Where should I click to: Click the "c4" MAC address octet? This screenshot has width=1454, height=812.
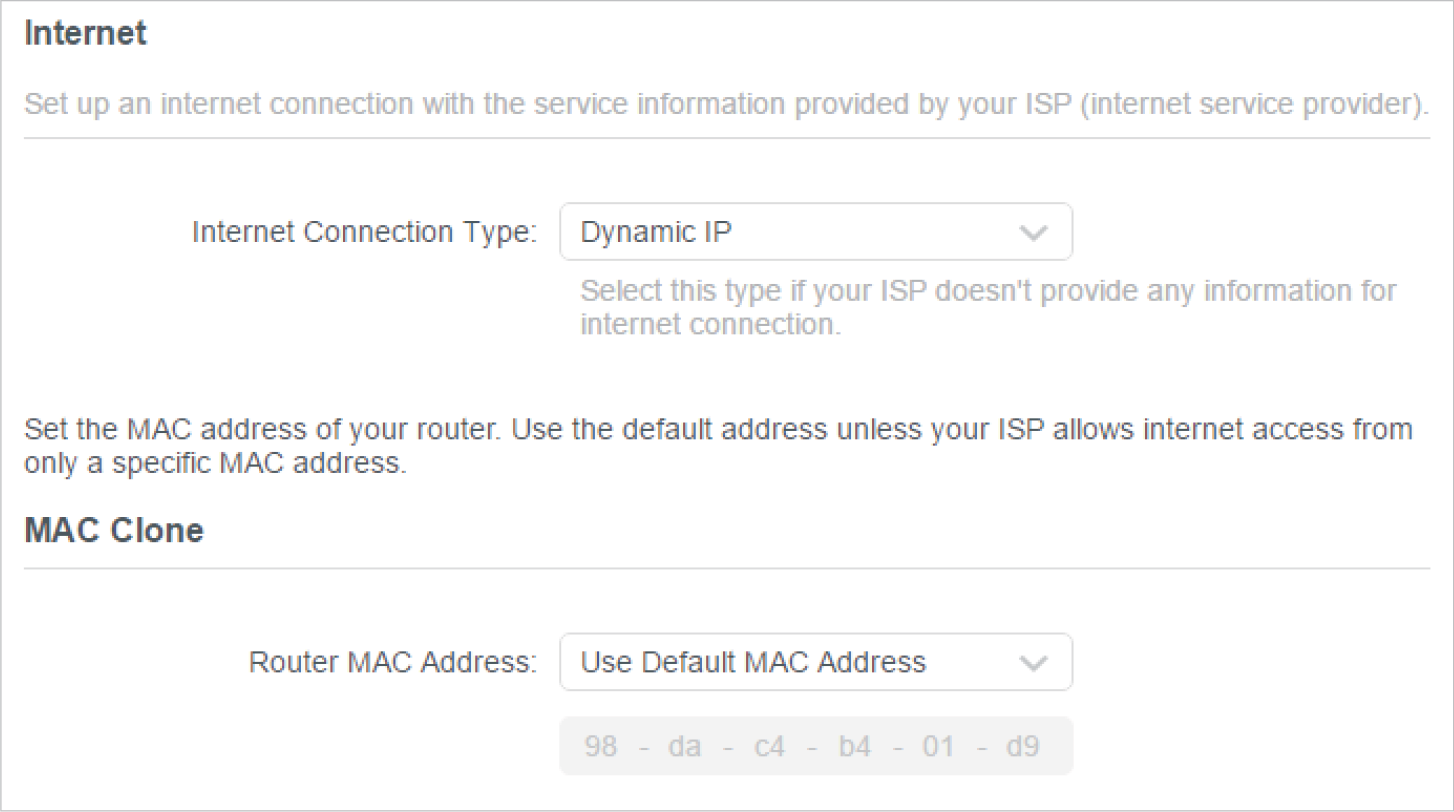[x=770, y=747]
